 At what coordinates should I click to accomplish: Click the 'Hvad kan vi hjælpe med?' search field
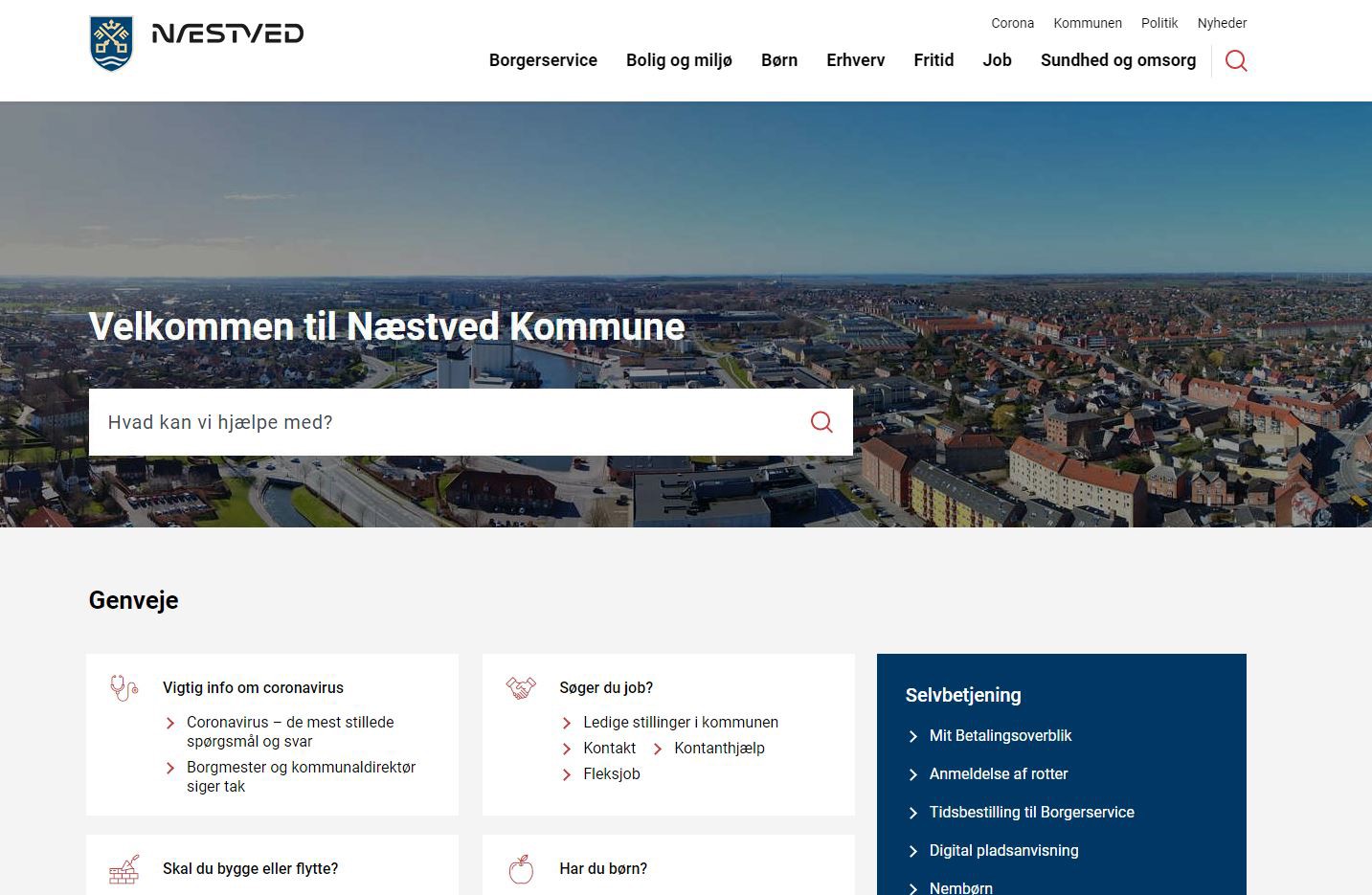(471, 422)
